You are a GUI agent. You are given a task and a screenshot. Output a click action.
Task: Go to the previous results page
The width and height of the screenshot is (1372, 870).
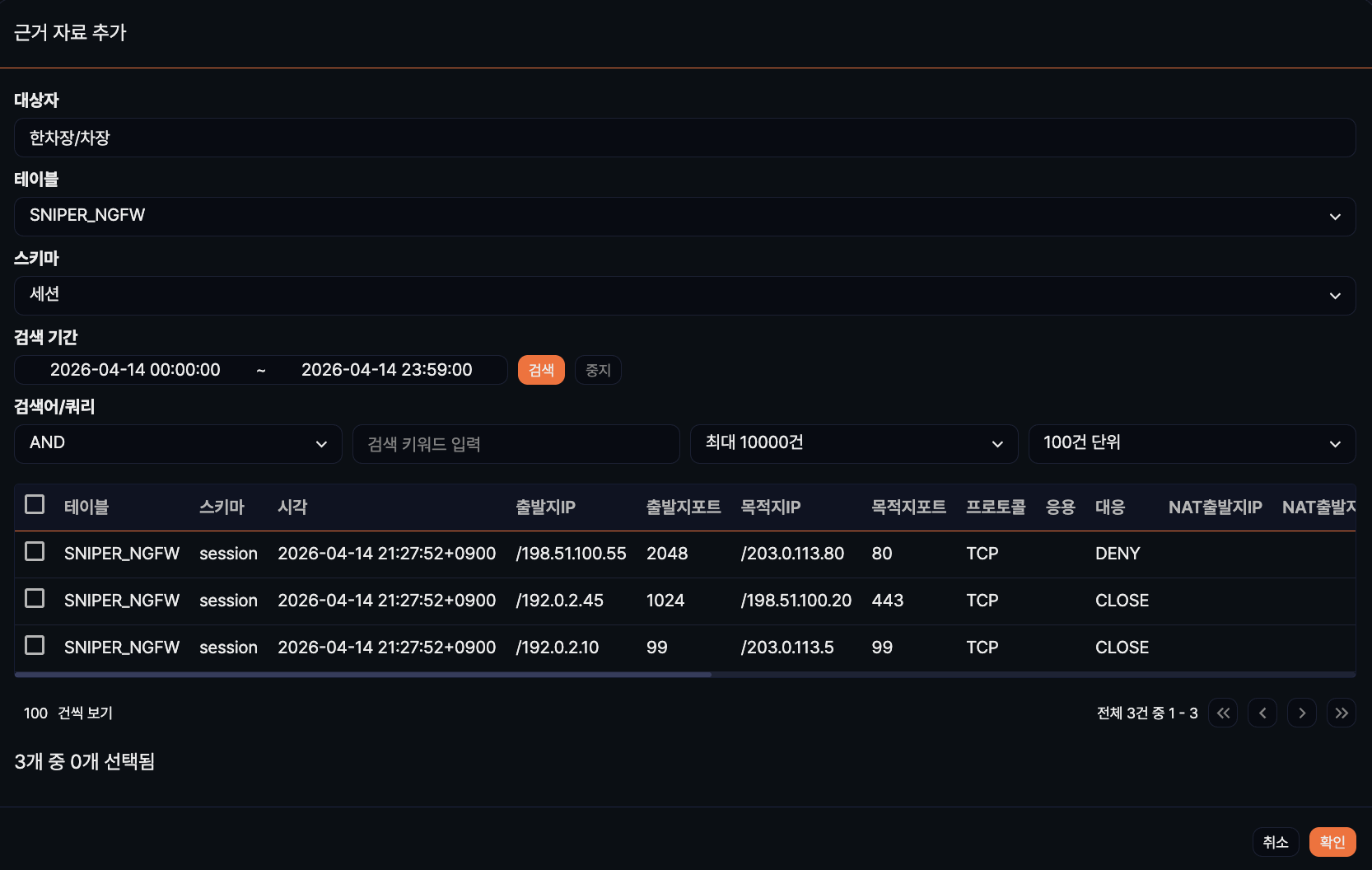coord(1262,713)
